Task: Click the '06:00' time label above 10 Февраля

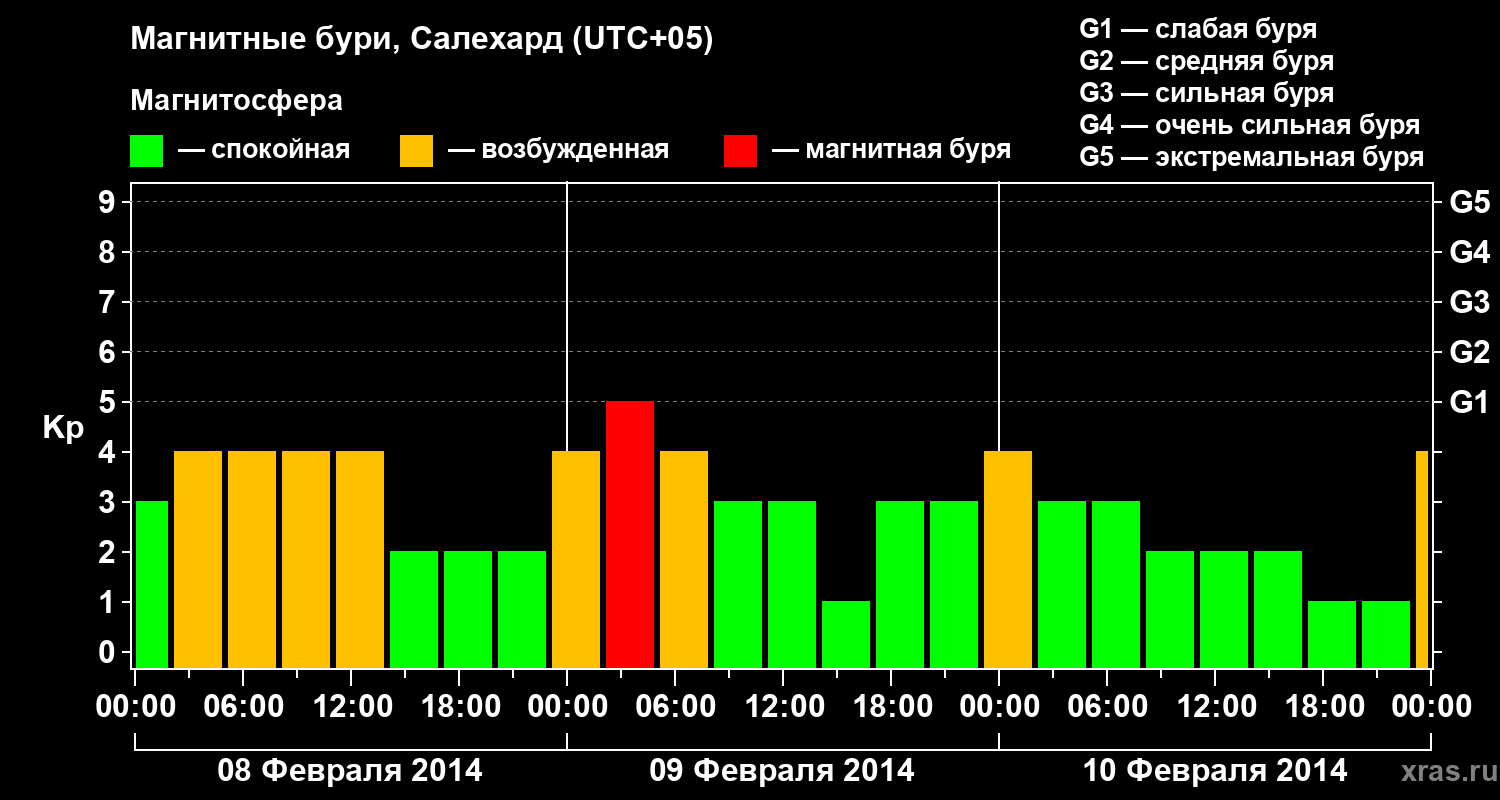Action: [x=1108, y=707]
